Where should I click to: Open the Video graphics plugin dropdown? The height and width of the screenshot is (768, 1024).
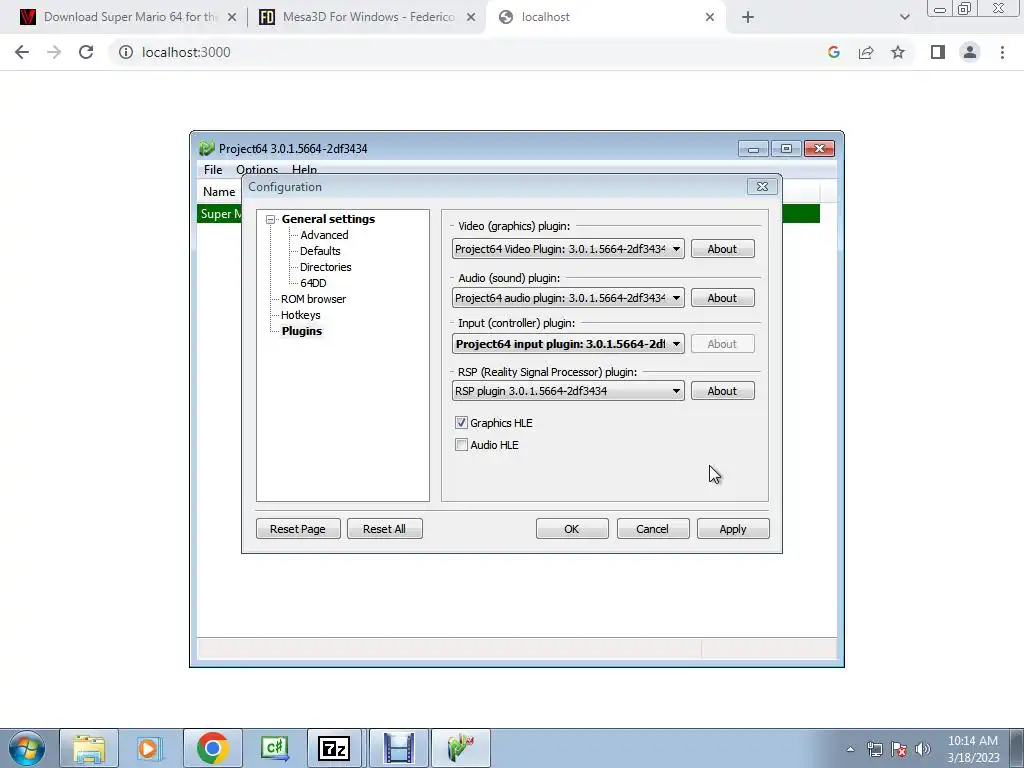(x=568, y=249)
